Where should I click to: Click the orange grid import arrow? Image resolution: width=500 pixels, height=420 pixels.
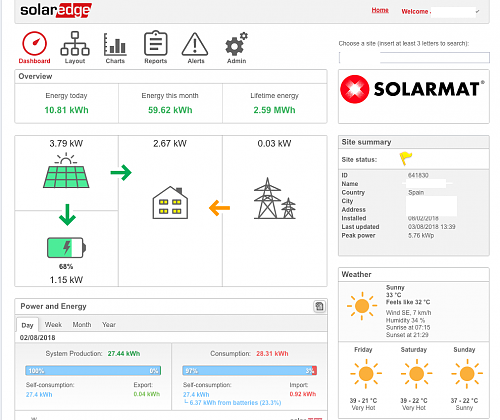coord(219,208)
